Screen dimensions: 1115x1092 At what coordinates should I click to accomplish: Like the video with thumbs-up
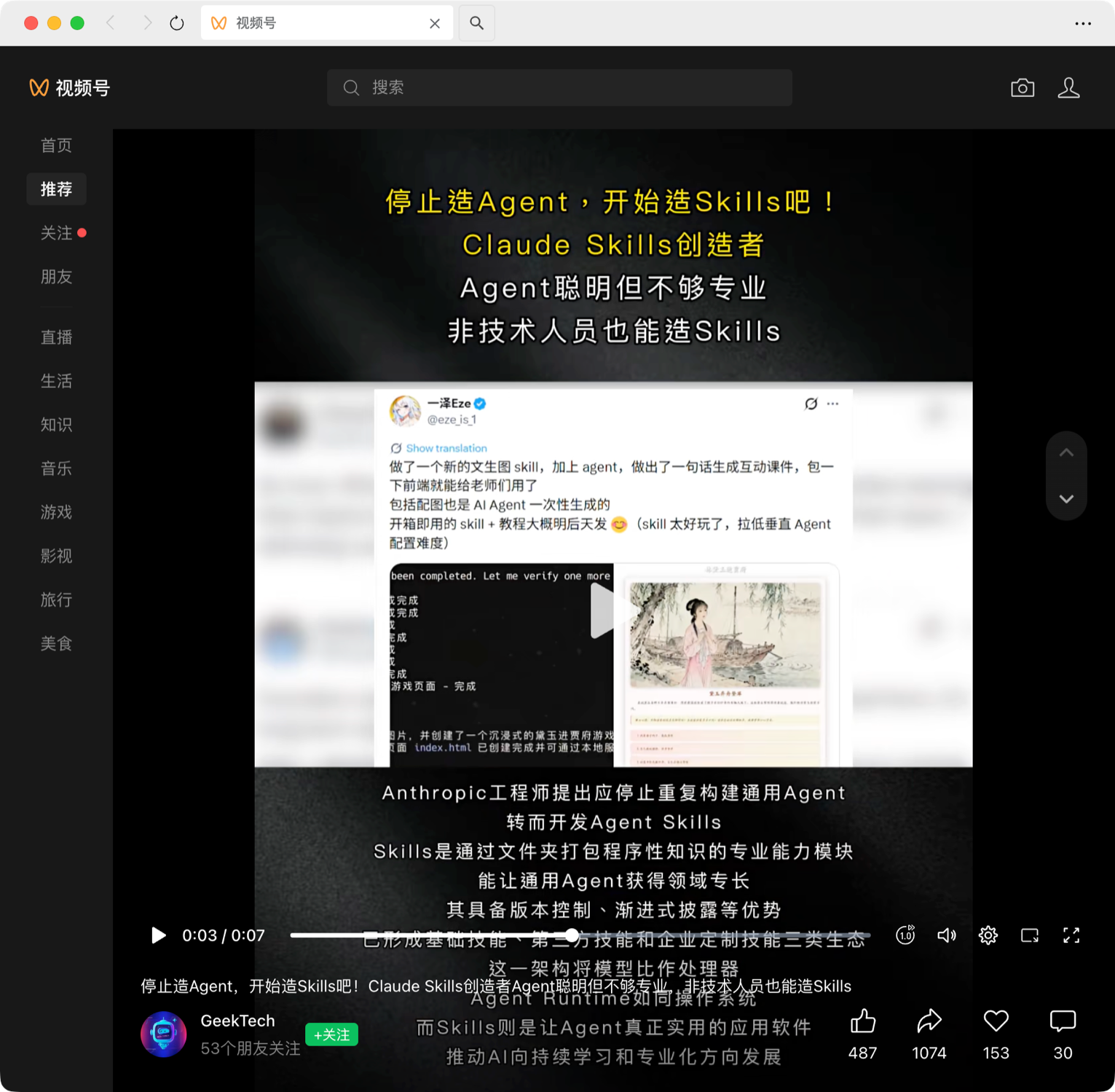click(863, 1022)
